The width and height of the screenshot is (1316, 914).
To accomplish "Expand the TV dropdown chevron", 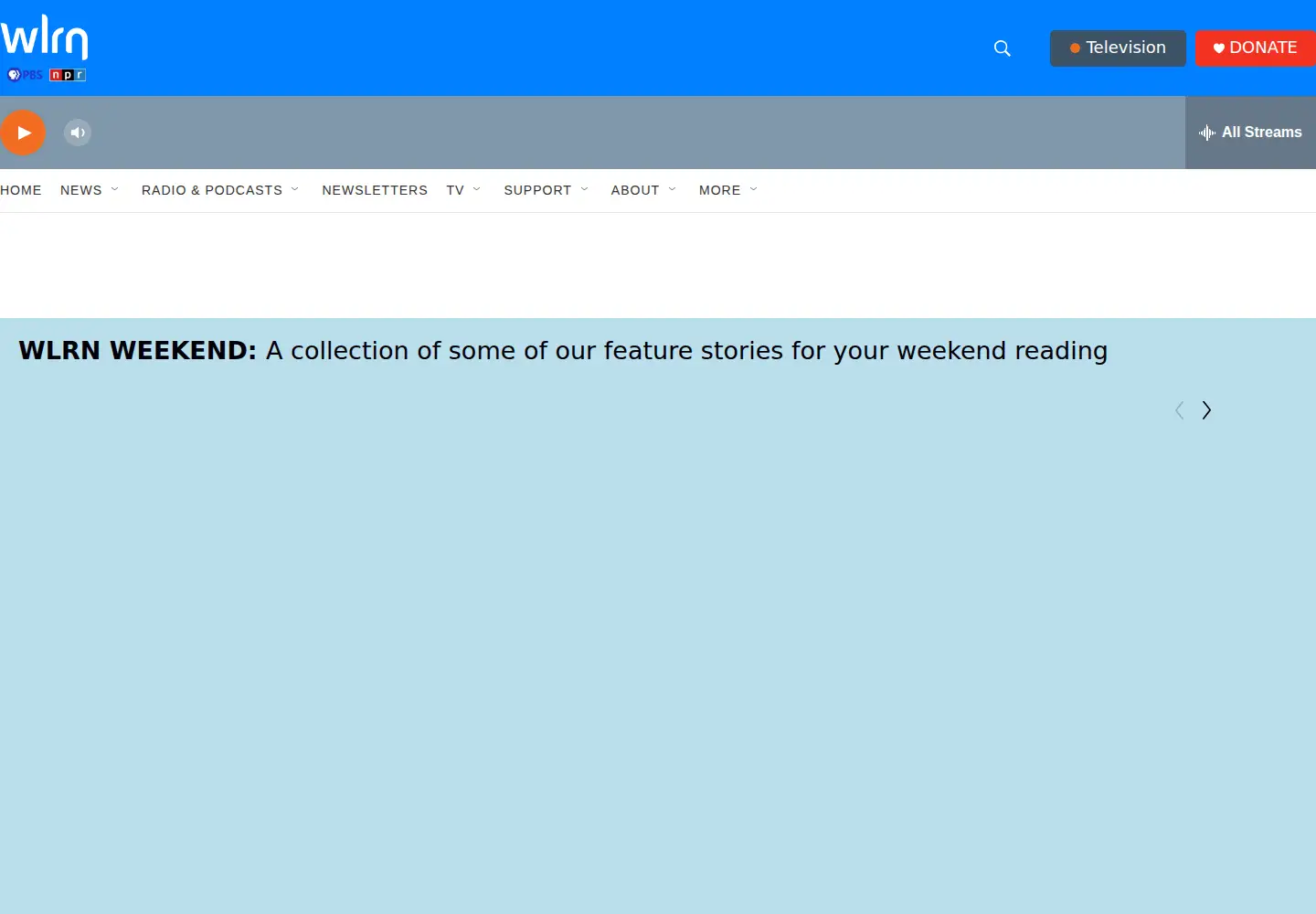I will click(477, 189).
